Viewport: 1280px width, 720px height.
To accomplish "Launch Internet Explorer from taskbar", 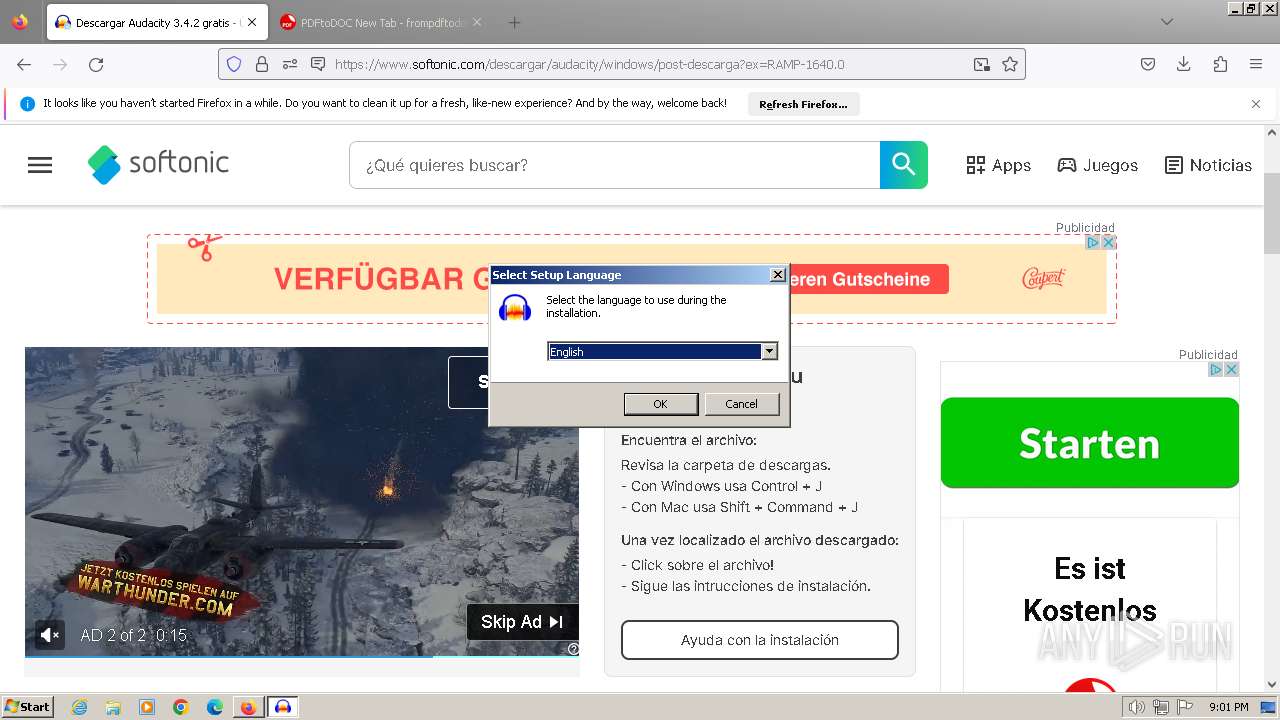I will pos(80,707).
